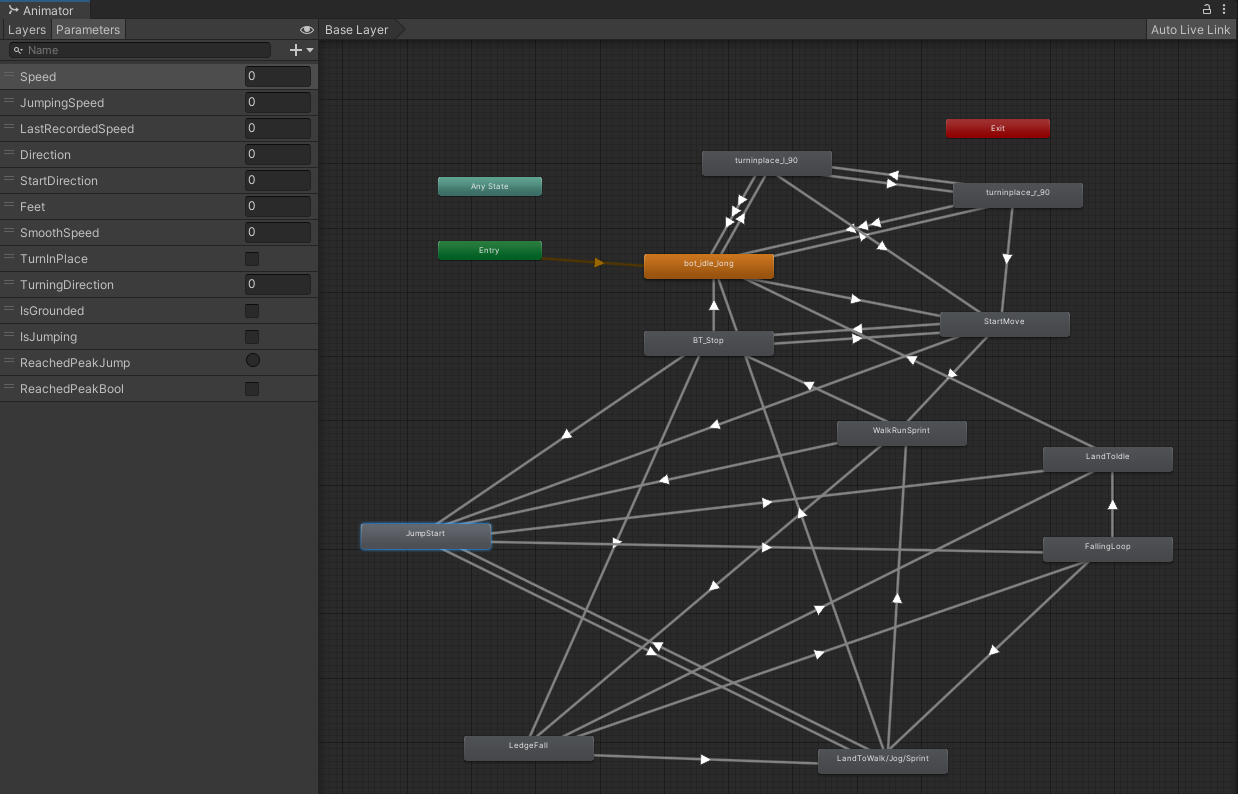
Task: Select the BT_Stop to bot_idle_long transition arrow
Action: point(714,305)
